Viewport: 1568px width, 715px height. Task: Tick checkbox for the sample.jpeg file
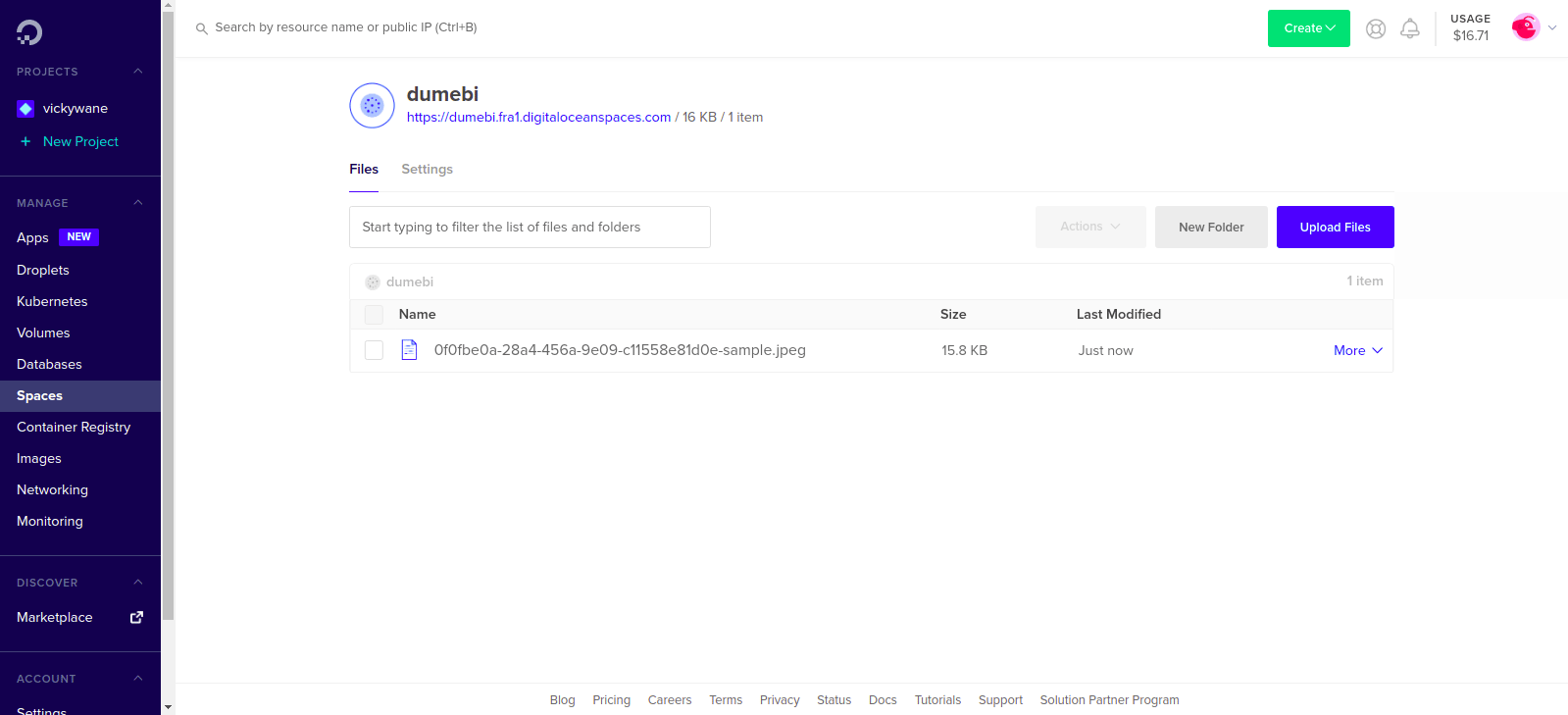click(374, 350)
